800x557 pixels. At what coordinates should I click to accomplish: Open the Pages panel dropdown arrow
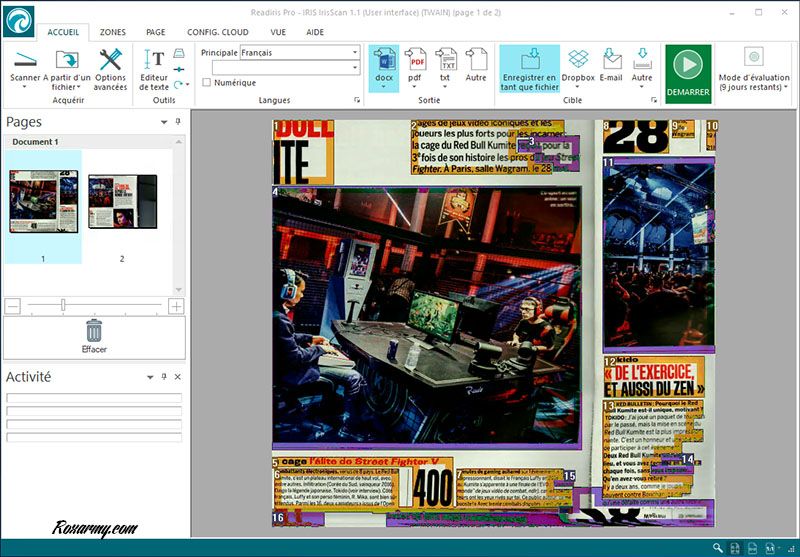point(164,122)
